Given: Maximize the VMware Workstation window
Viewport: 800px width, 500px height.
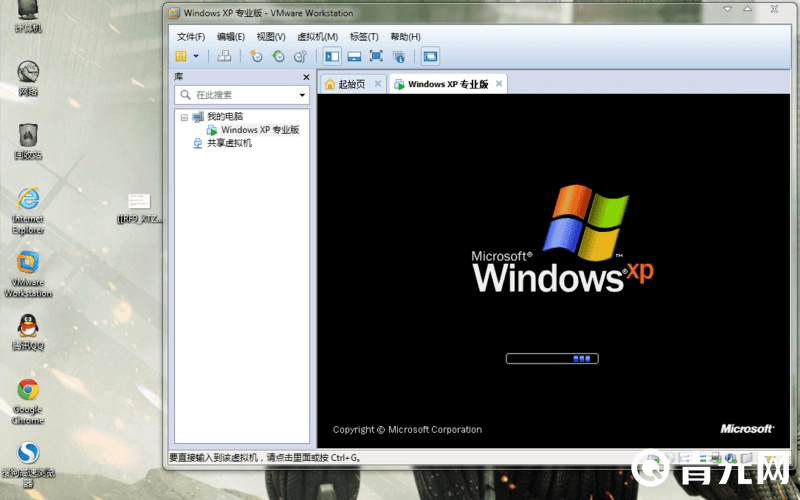Looking at the screenshot, I should 747,9.
